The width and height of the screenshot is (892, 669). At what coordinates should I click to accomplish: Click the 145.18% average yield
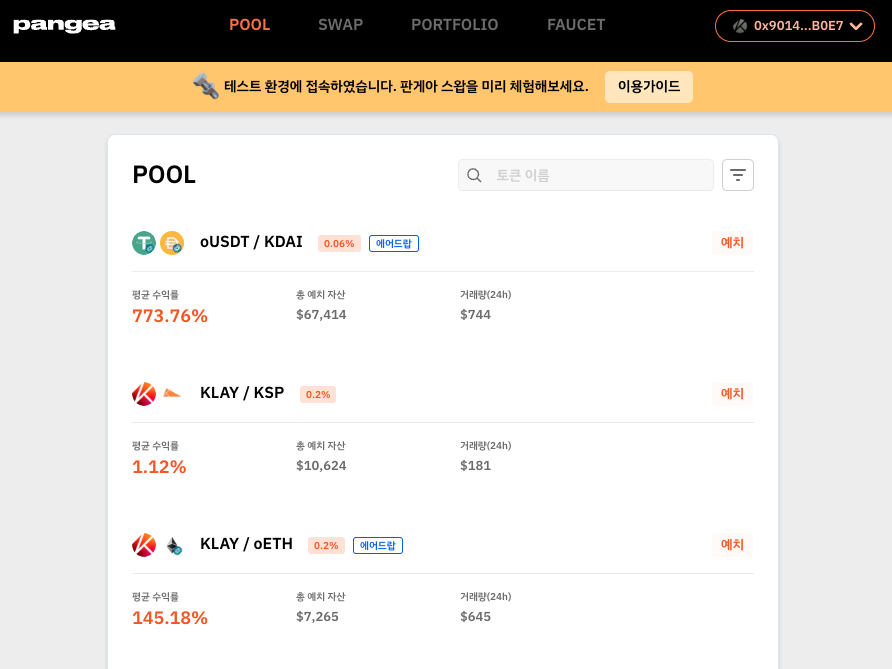170,618
